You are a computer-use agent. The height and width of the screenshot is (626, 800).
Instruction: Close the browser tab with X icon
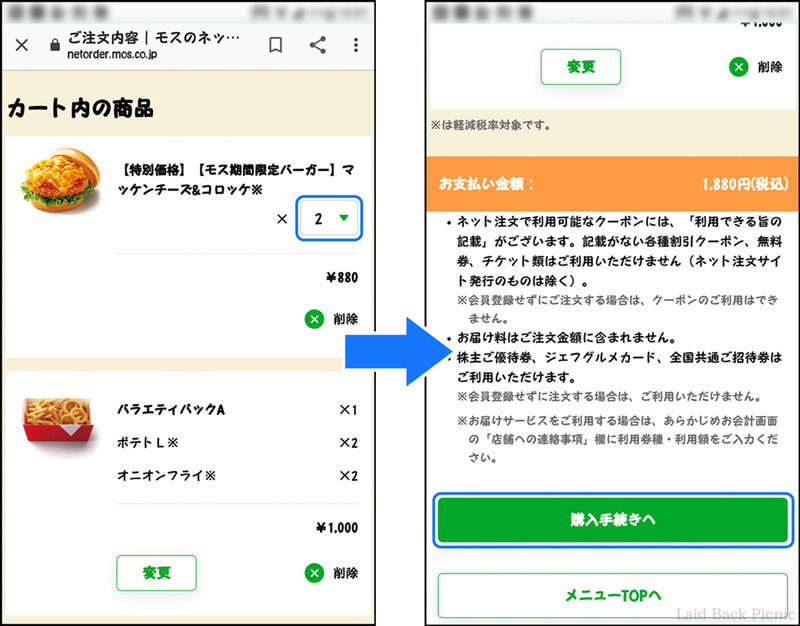21,45
